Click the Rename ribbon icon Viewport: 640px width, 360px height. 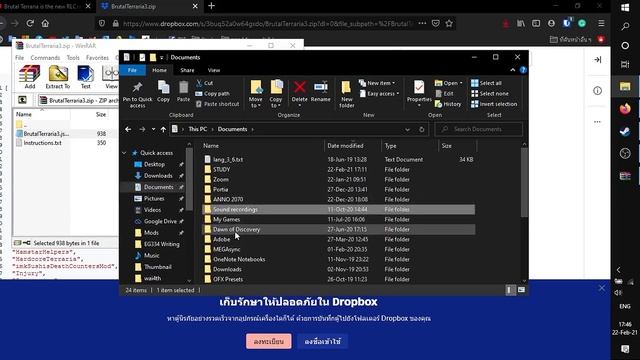320,91
